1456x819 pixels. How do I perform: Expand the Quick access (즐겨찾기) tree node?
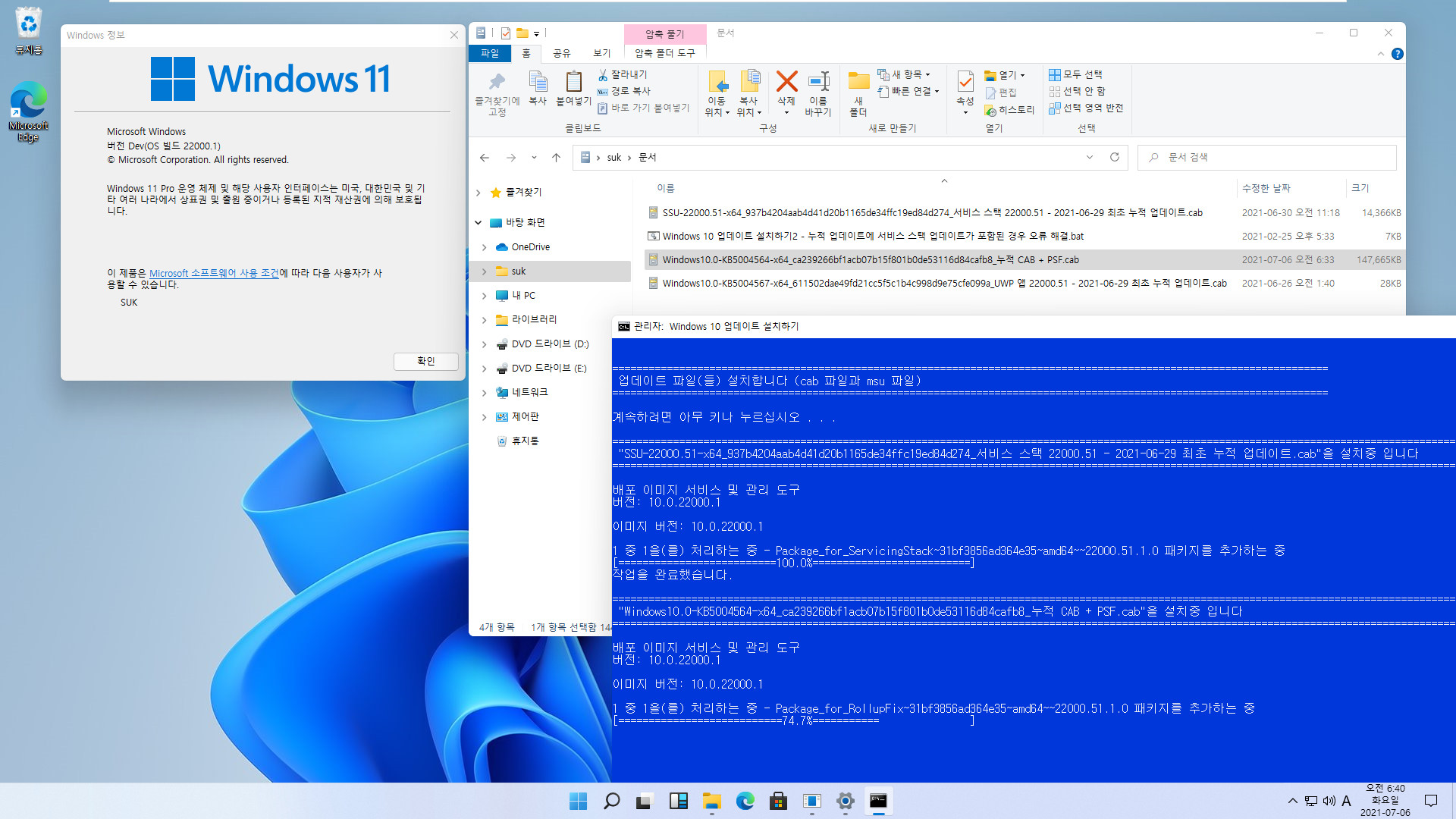point(479,193)
